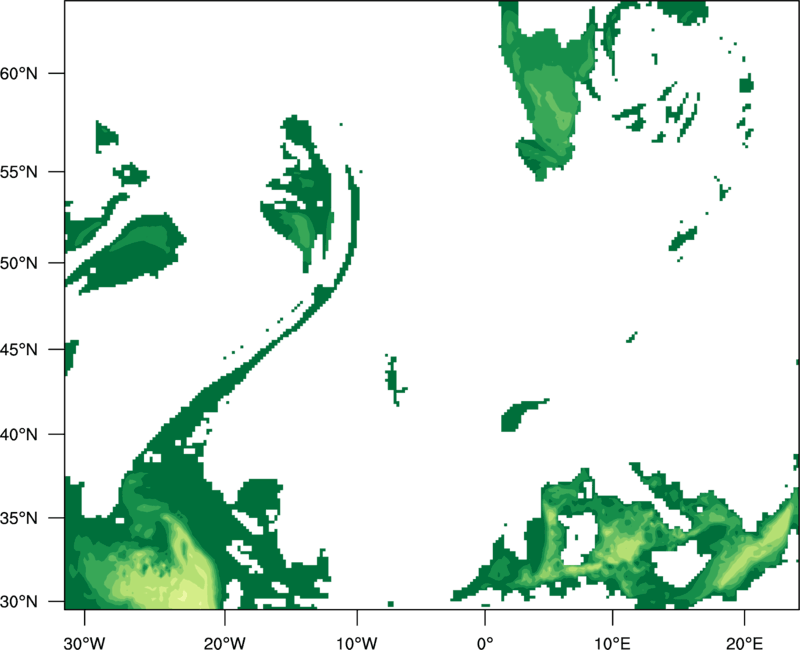Click the 60°N latitude label
The height and width of the screenshot is (650, 800).
click(19, 74)
